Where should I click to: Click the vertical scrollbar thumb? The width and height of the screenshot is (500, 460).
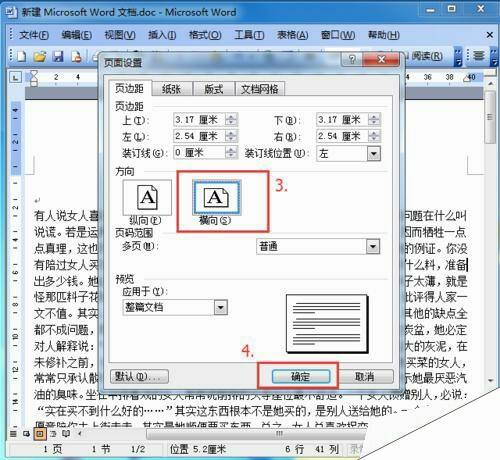click(490, 117)
